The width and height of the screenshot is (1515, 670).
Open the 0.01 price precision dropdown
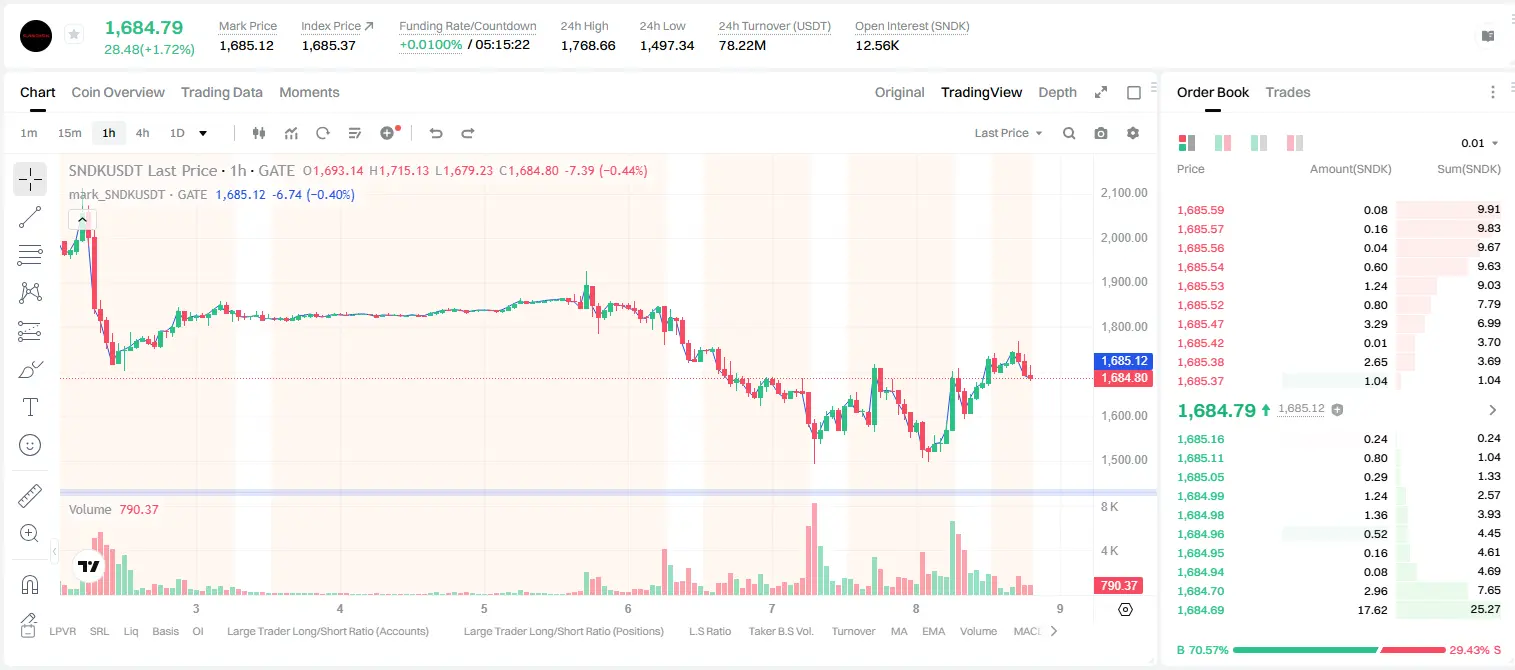[1480, 143]
